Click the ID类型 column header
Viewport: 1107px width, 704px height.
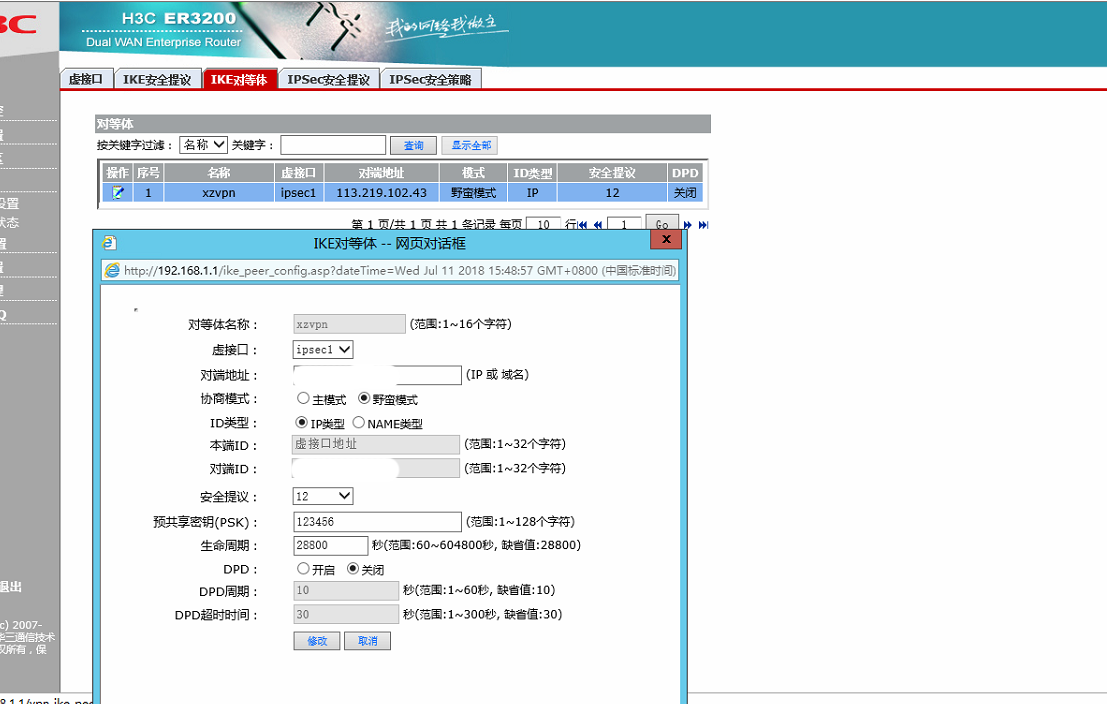tap(532, 172)
